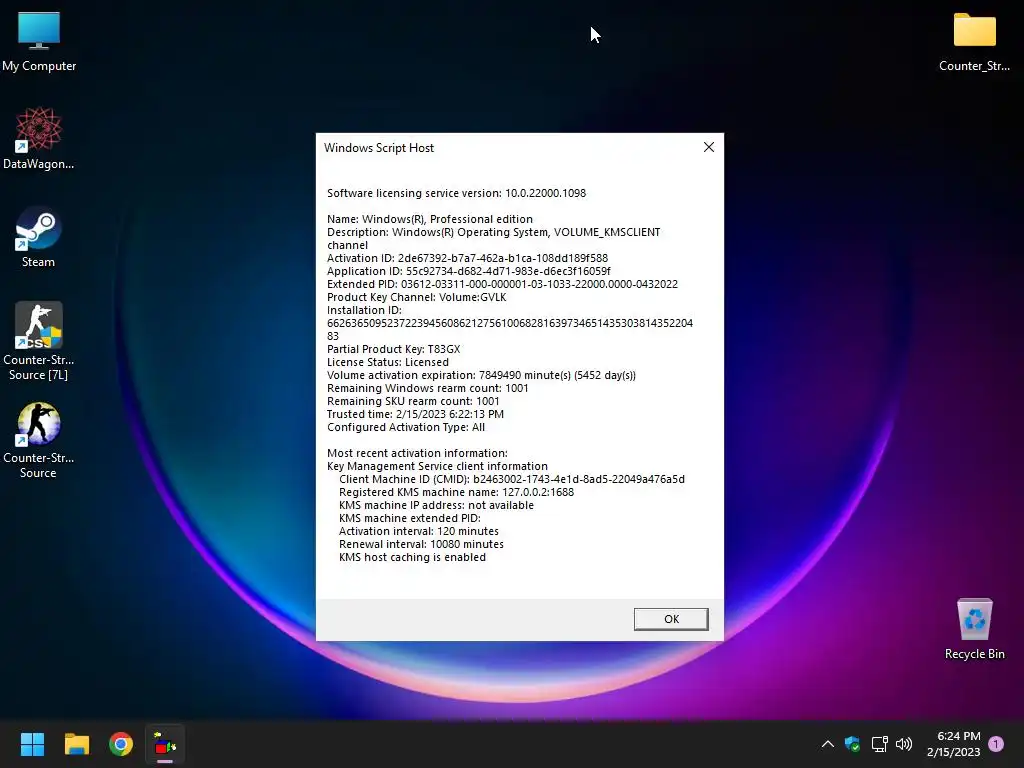Select the Recycle Bin icon
This screenshot has width=1024, height=768.
click(974, 629)
